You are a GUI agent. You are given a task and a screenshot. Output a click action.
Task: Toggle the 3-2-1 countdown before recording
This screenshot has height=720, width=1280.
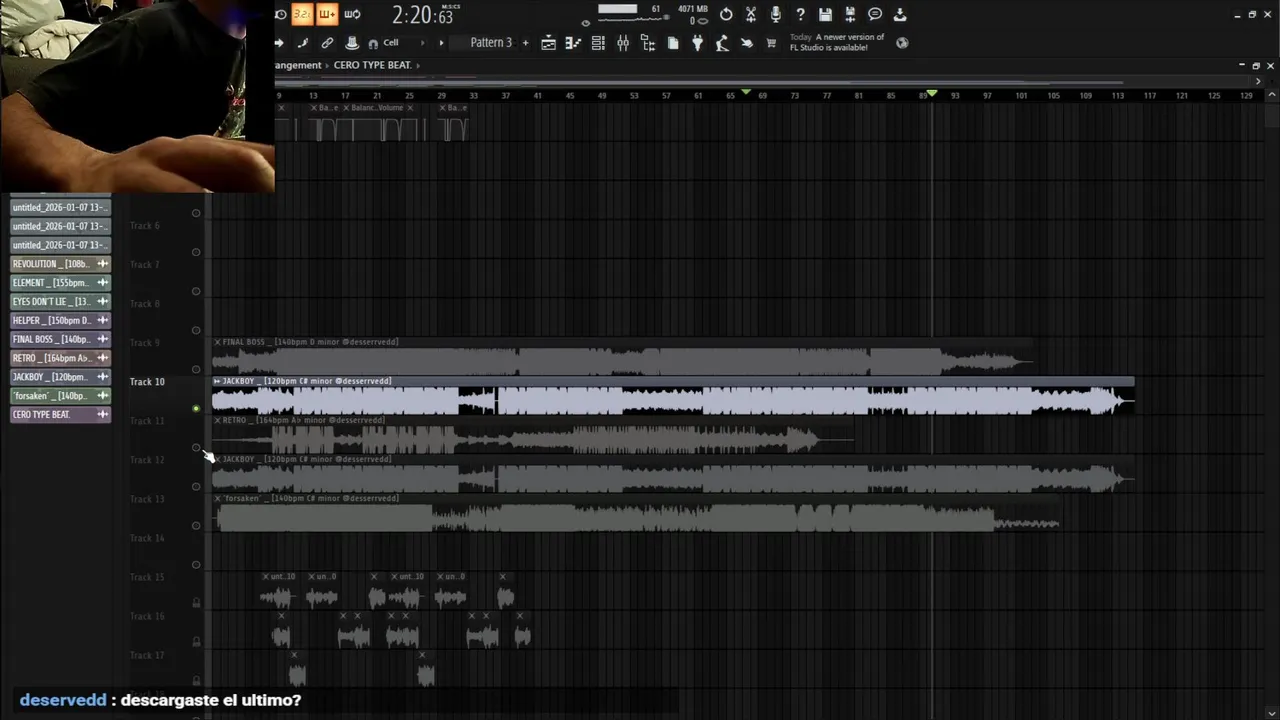[302, 14]
